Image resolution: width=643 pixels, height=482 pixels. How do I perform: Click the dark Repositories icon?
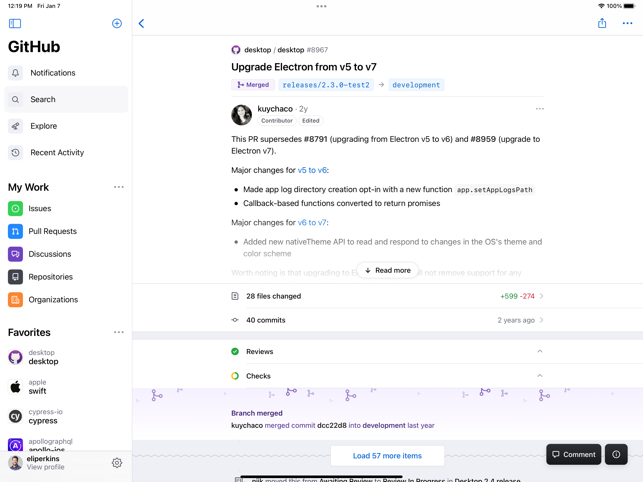[x=15, y=277]
